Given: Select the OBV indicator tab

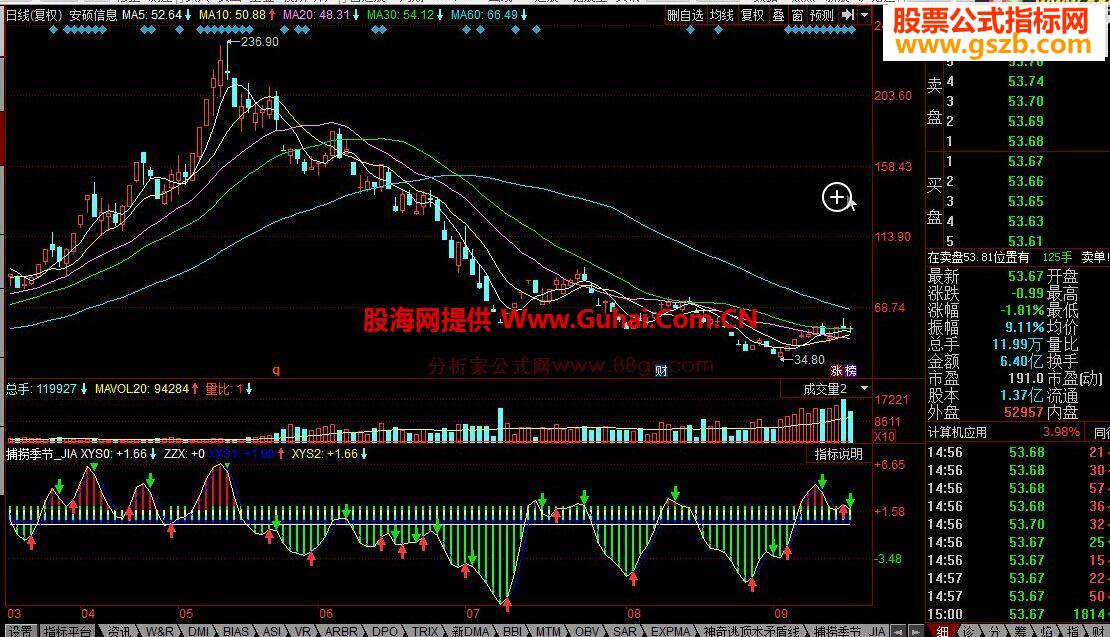Looking at the screenshot, I should pos(586,631).
